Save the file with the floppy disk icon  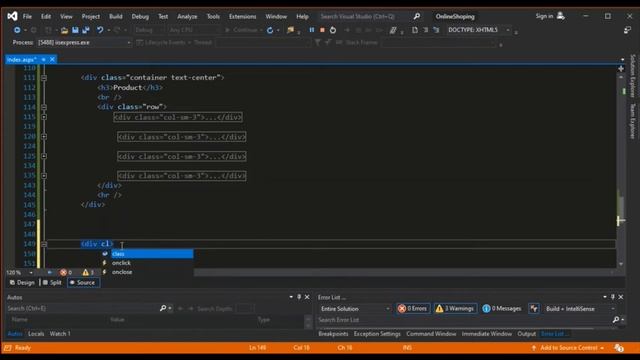pos(75,30)
